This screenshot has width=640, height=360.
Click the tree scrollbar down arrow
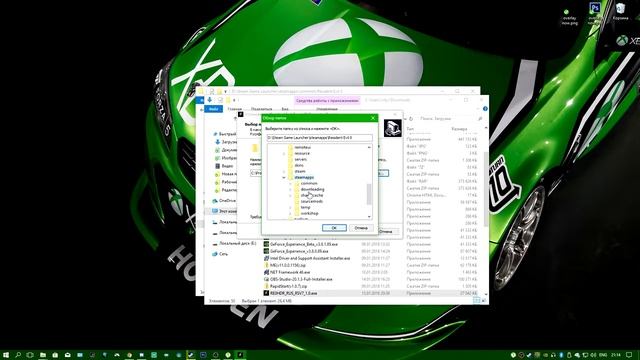click(x=369, y=217)
